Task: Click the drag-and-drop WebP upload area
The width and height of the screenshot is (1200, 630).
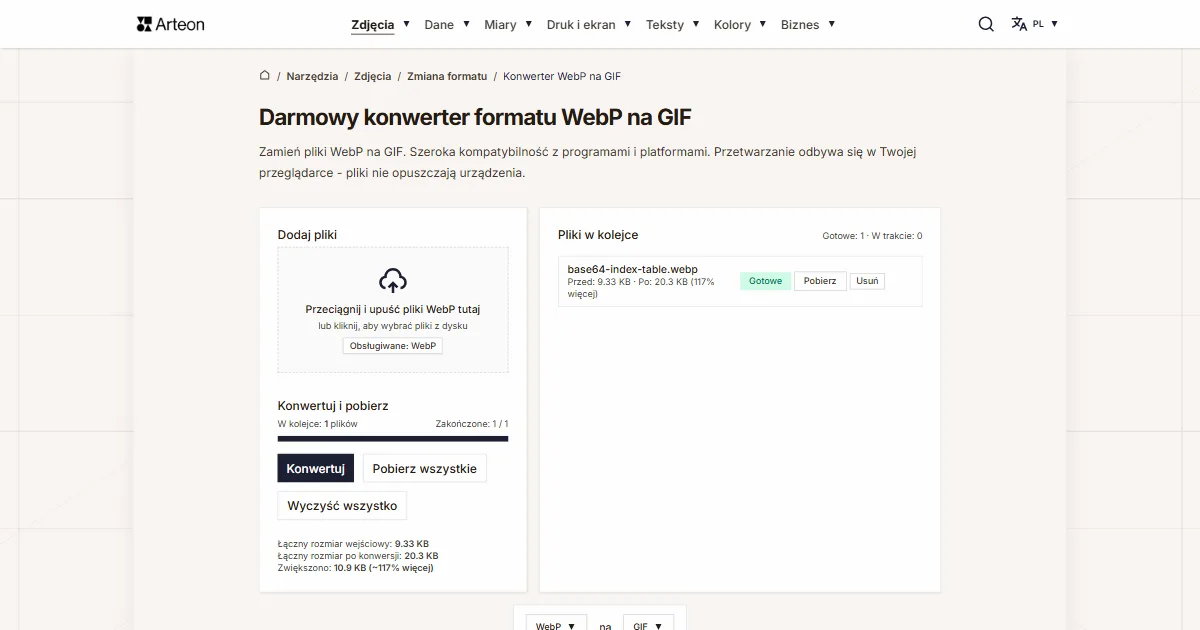Action: pyautogui.click(x=393, y=310)
